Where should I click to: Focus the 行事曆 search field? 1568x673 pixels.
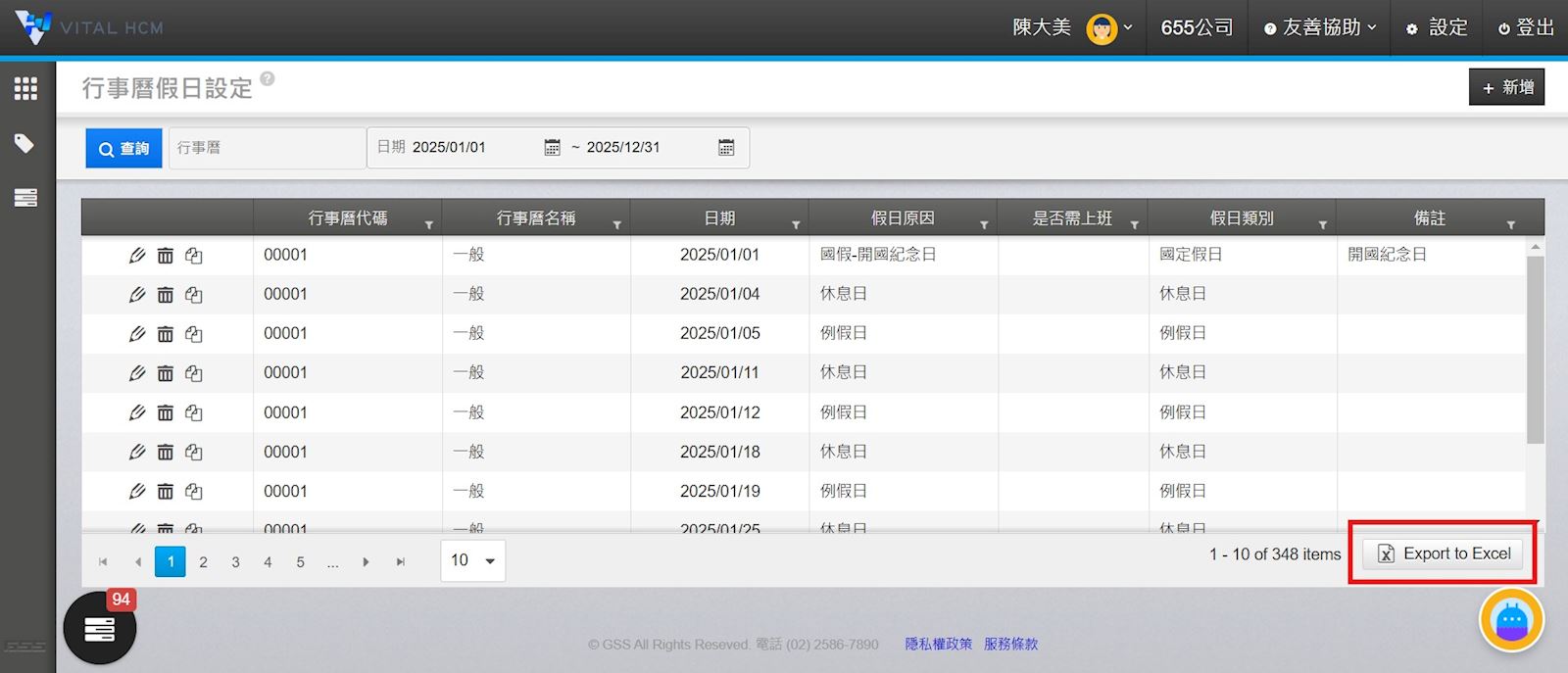(267, 148)
